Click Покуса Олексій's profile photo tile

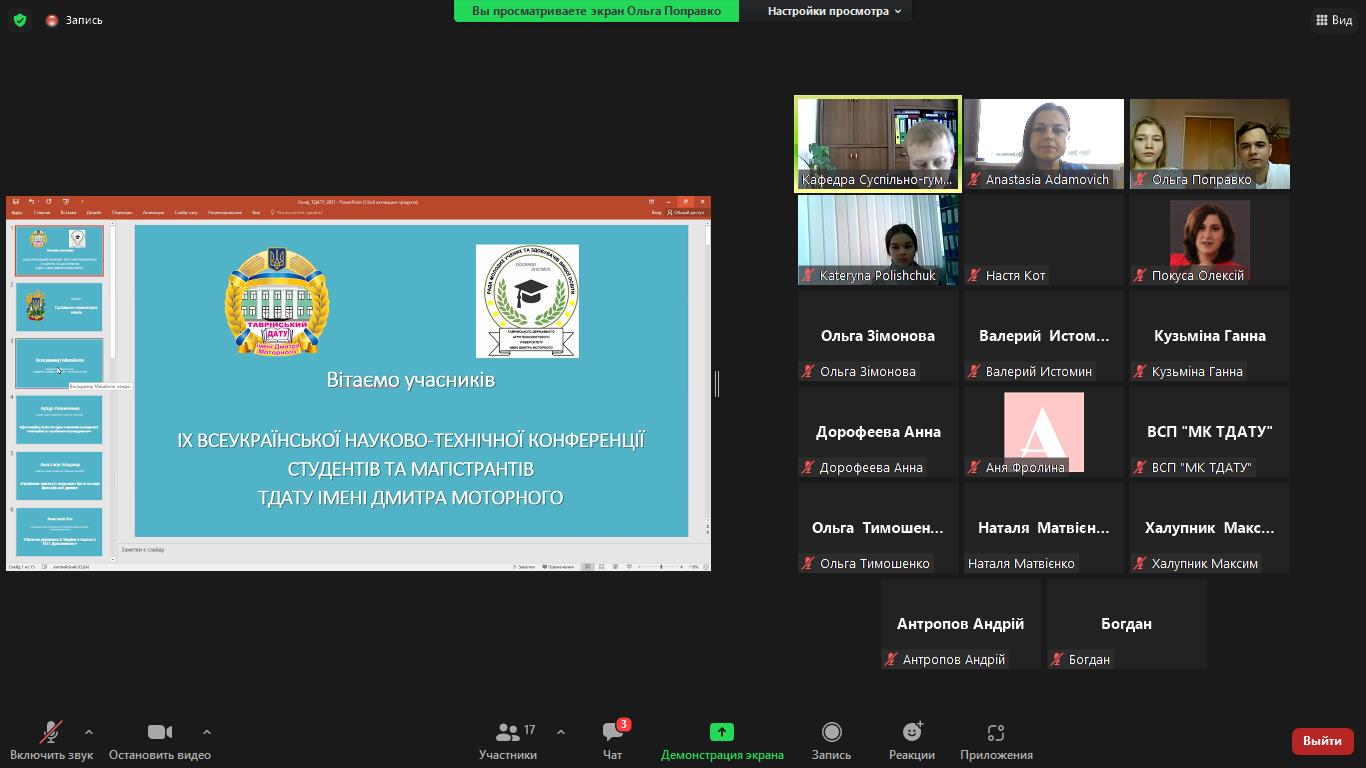[x=1210, y=240]
